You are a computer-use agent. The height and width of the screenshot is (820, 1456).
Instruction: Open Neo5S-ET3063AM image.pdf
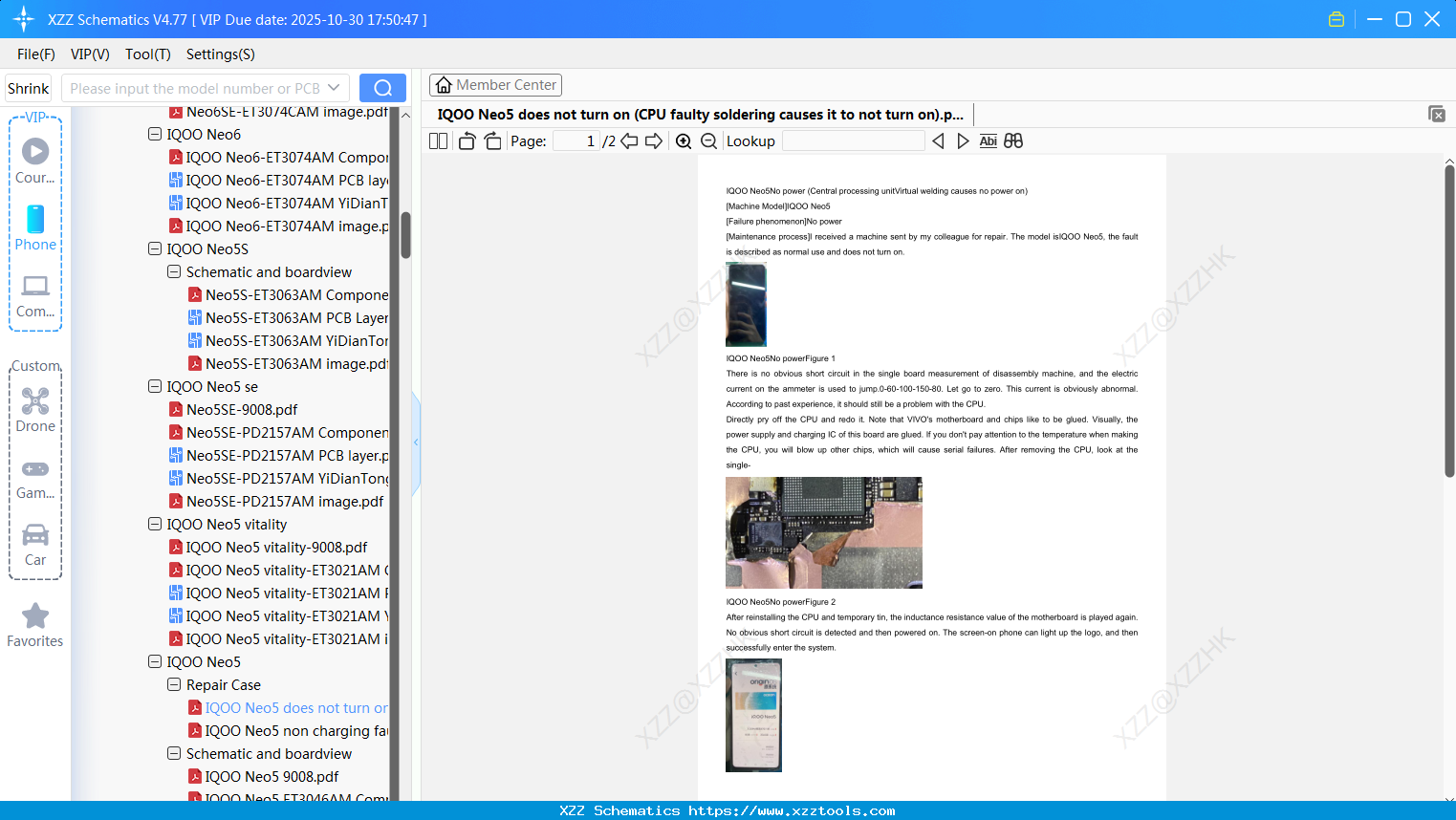(288, 363)
